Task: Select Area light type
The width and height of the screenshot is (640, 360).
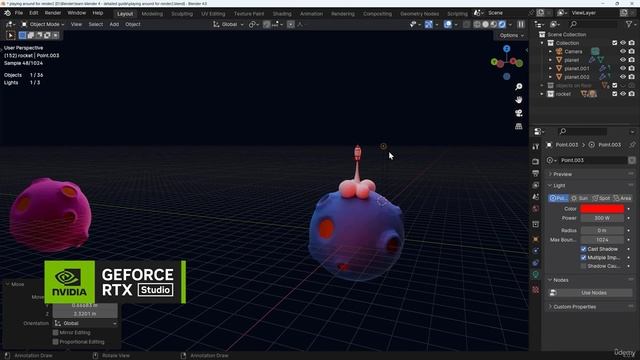Action: point(622,198)
